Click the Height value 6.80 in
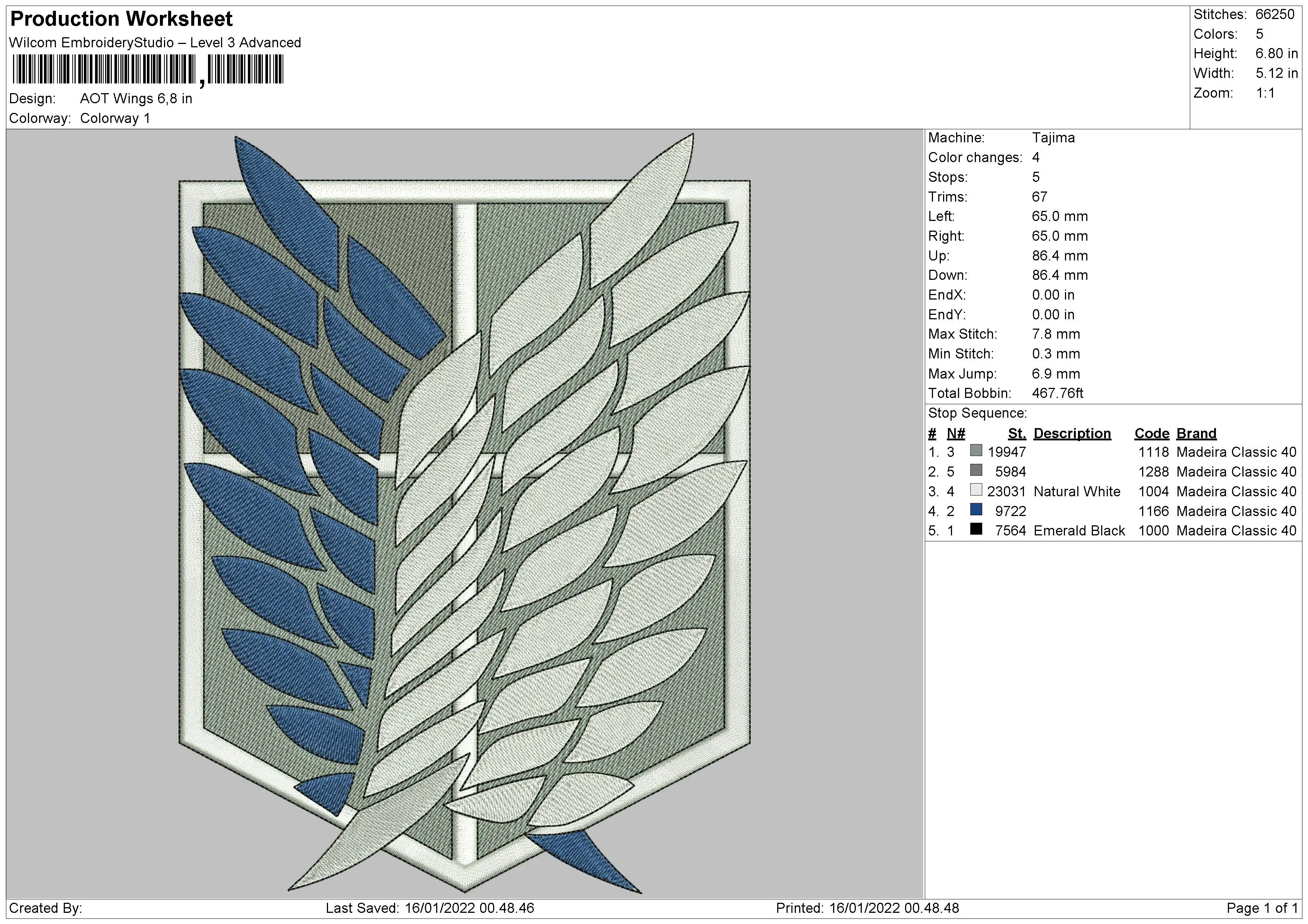 (1276, 54)
